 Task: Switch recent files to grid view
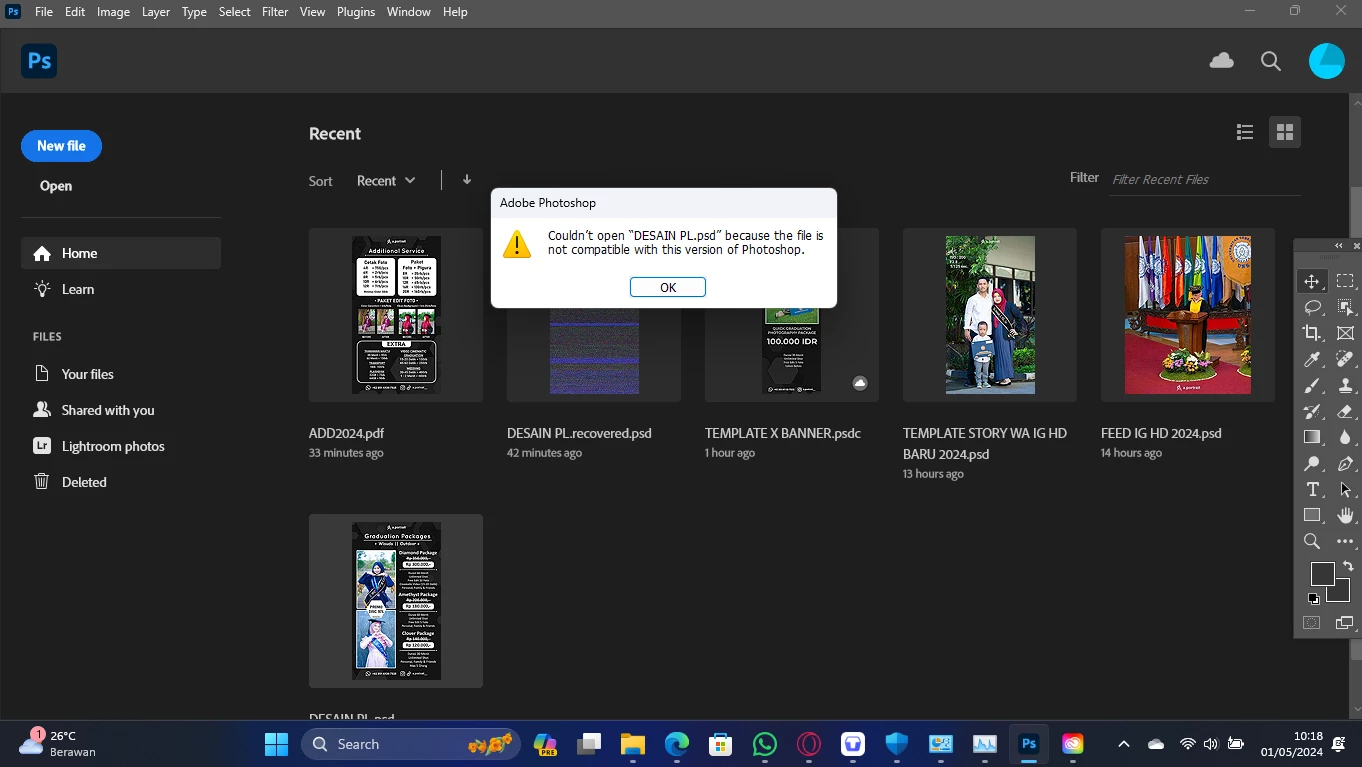[x=1285, y=132]
